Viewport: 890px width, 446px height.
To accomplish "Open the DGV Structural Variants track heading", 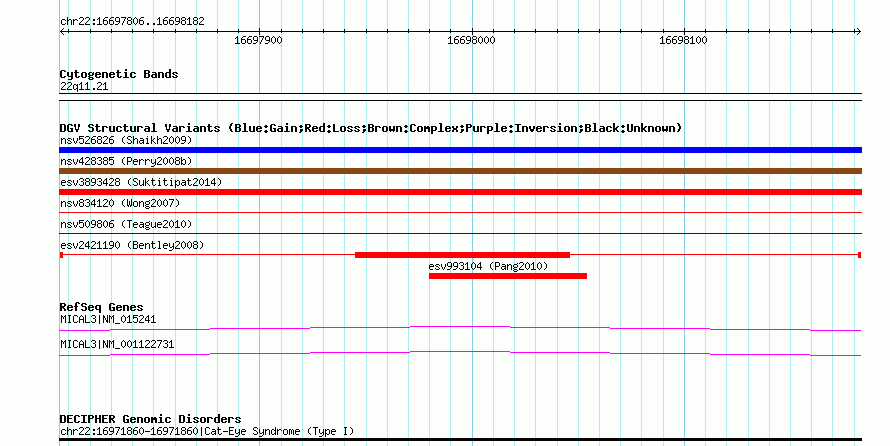I will [x=371, y=128].
